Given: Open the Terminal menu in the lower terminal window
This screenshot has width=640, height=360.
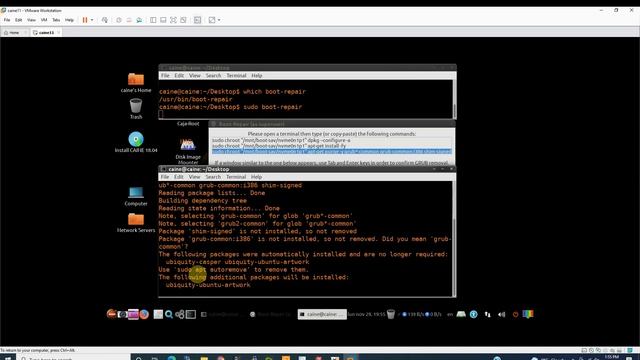Looking at the screenshot, I should [x=236, y=177].
